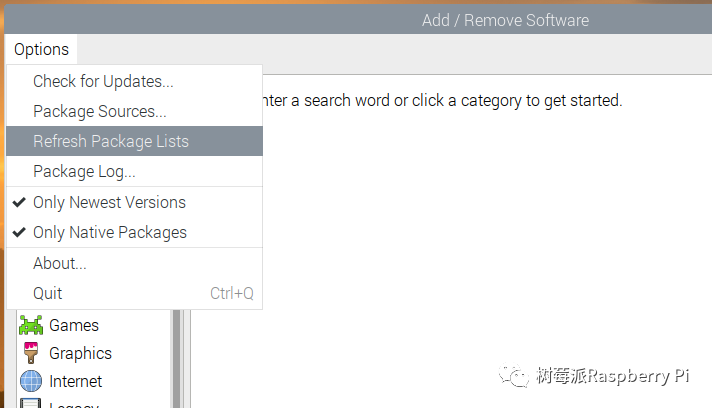Select the Games category label
Viewport: 712px width, 408px height.
tap(74, 325)
